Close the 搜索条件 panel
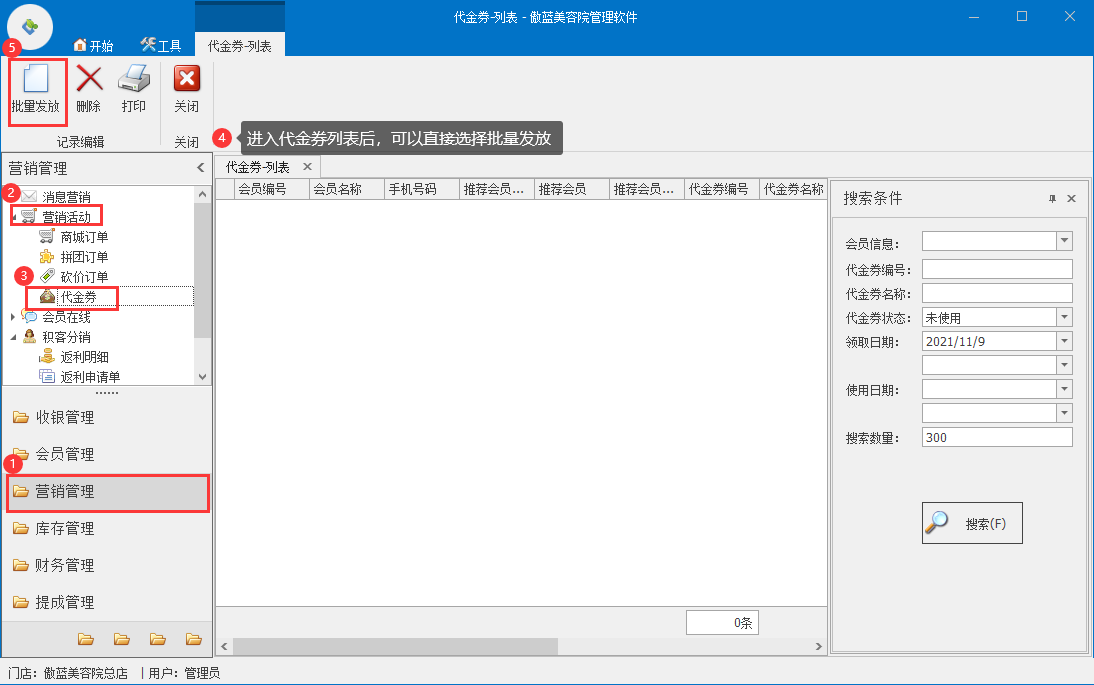Screen dimensions: 1094x685 click(1072, 199)
